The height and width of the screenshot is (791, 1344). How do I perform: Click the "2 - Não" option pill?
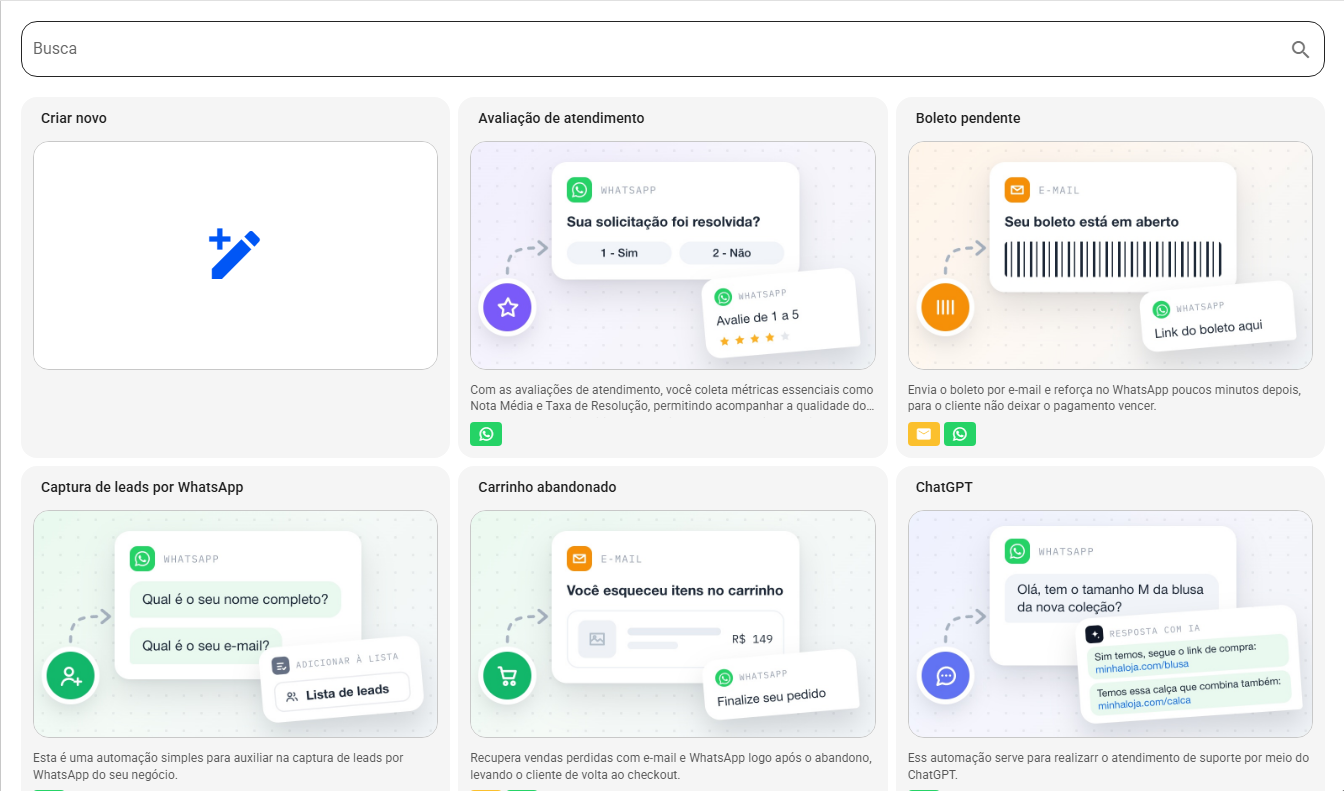point(731,253)
